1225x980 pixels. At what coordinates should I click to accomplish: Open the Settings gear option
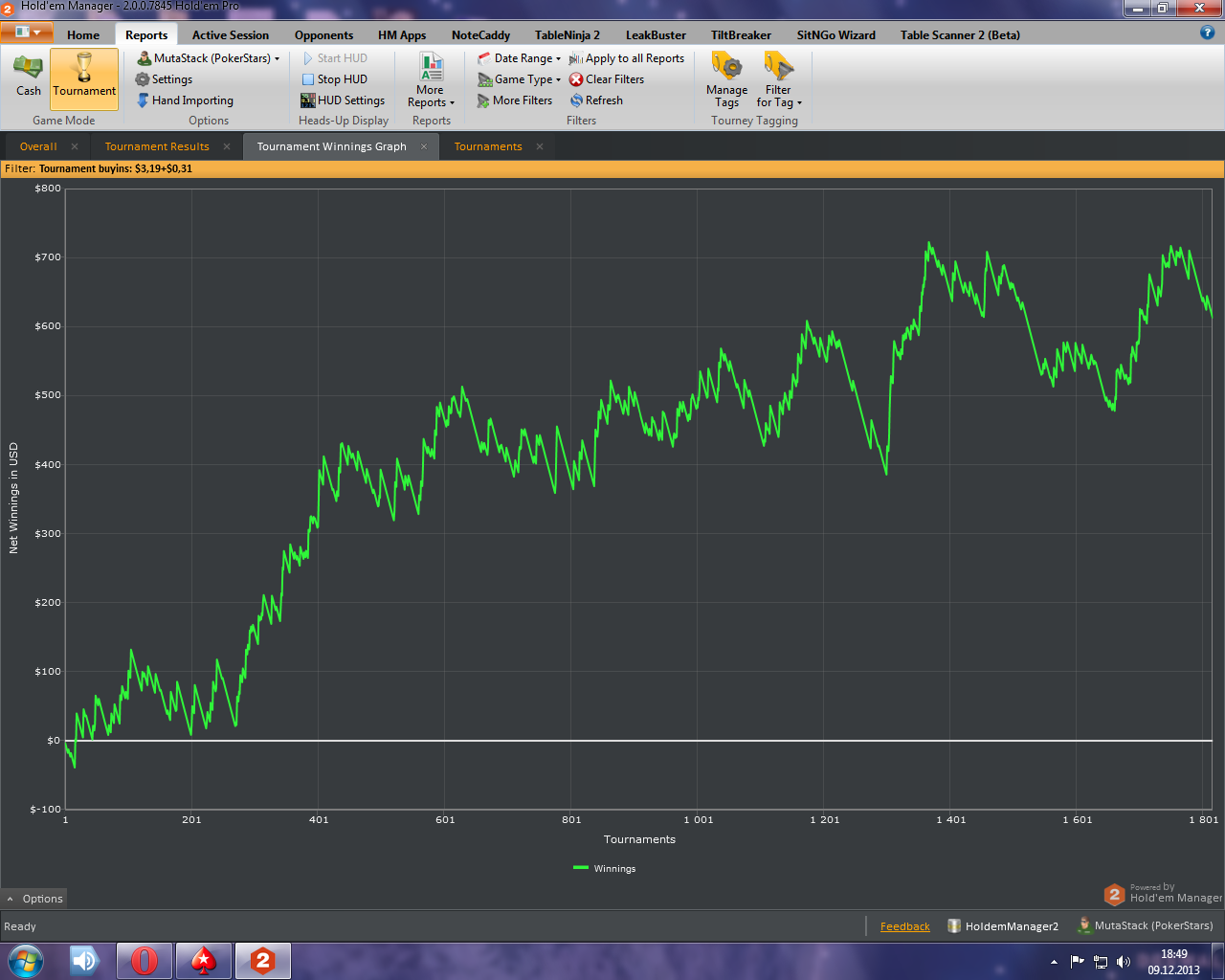164,79
